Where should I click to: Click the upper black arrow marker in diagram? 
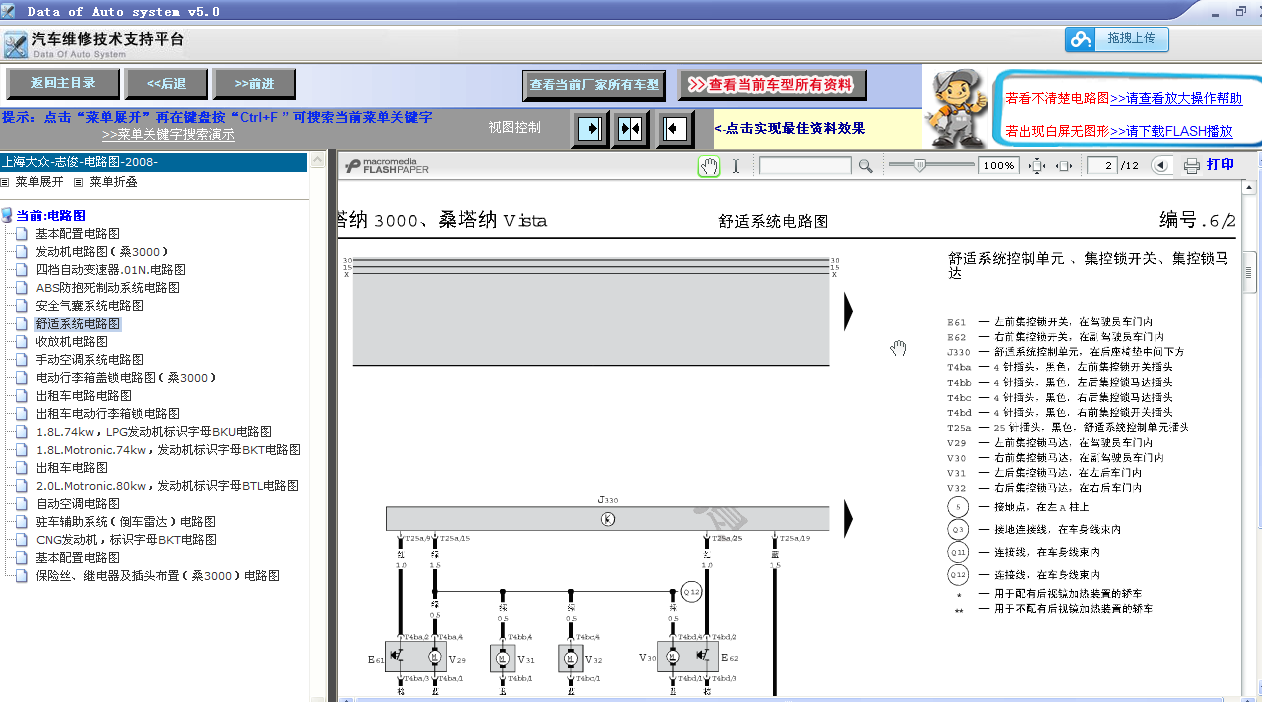pyautogui.click(x=849, y=311)
